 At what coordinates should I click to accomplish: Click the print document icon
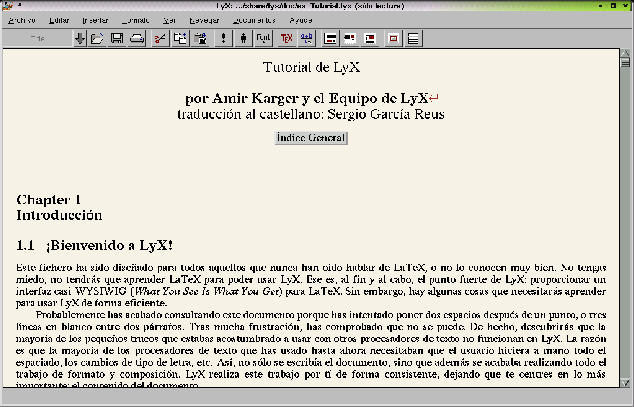[137, 38]
